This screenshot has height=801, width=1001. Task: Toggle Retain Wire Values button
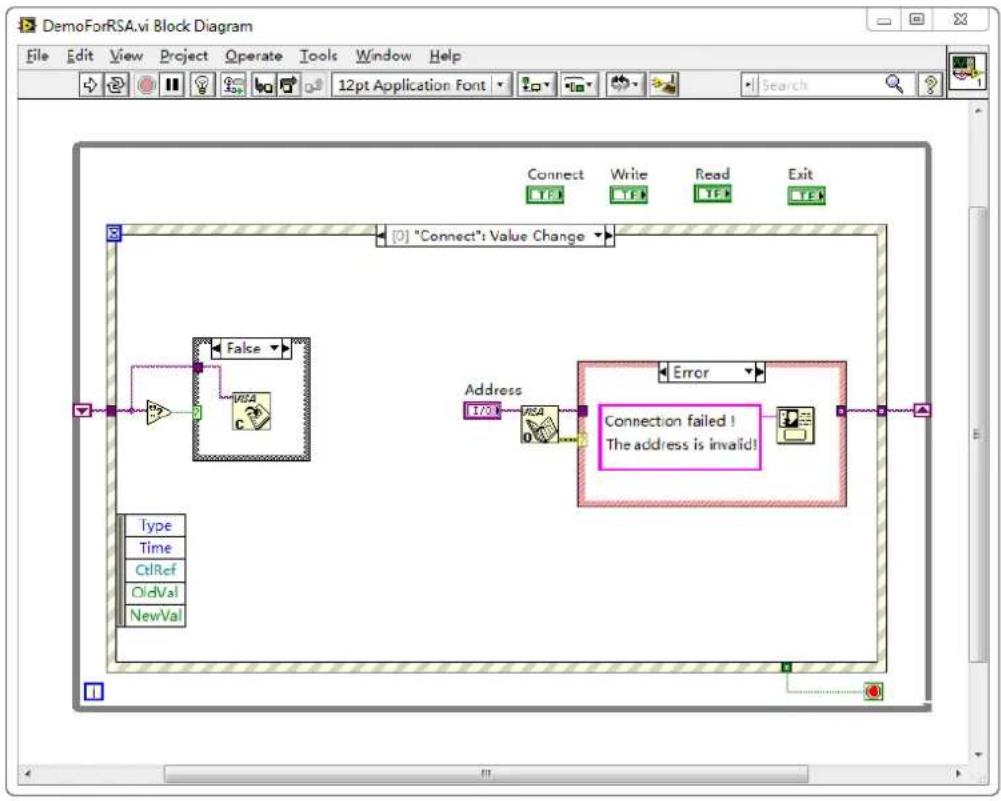233,85
